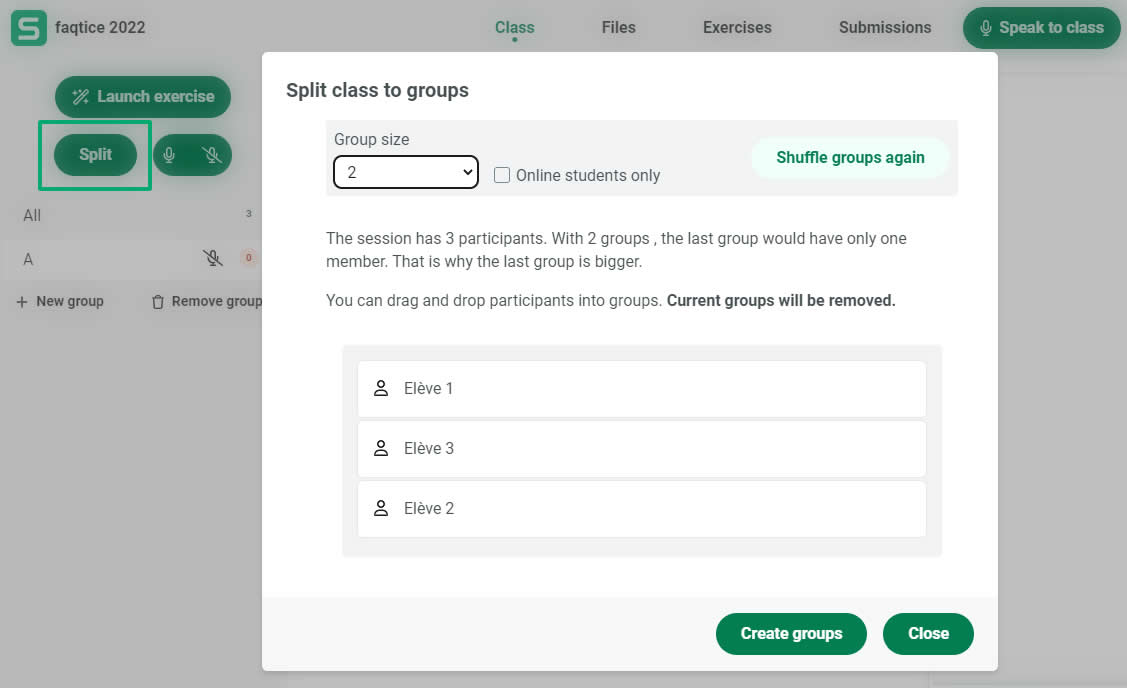Image resolution: width=1127 pixels, height=688 pixels.
Task: Enable Online students only checkbox
Action: click(502, 175)
